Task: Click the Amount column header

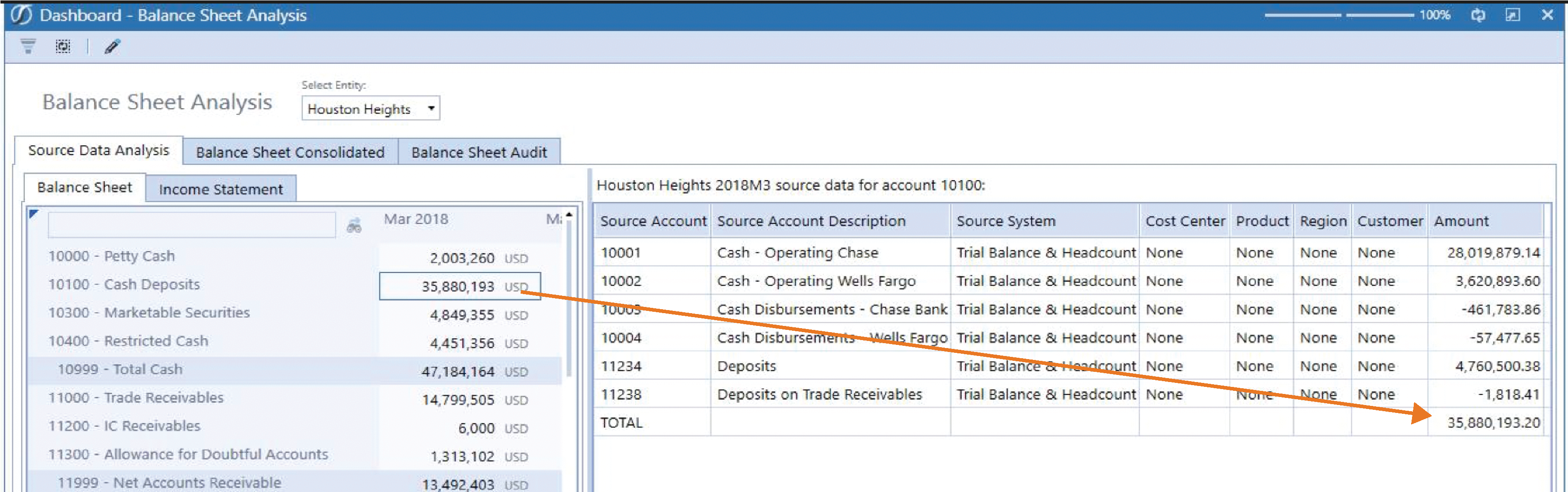Action: [1485, 221]
